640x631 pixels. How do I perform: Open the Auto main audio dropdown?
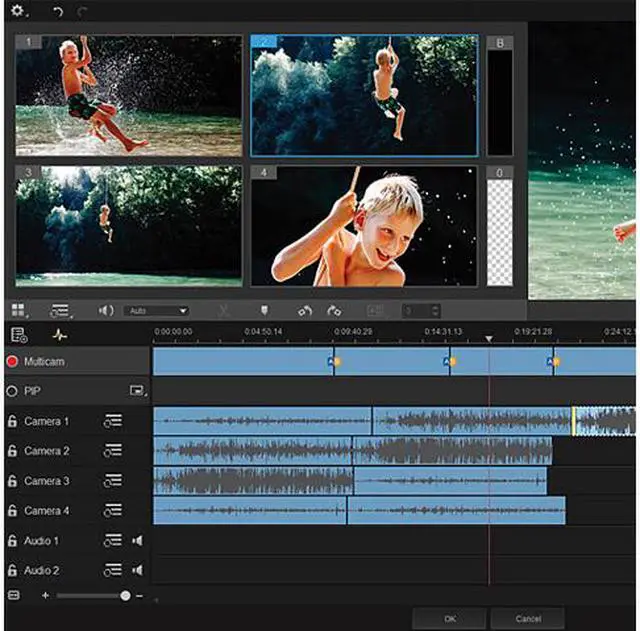point(156,311)
